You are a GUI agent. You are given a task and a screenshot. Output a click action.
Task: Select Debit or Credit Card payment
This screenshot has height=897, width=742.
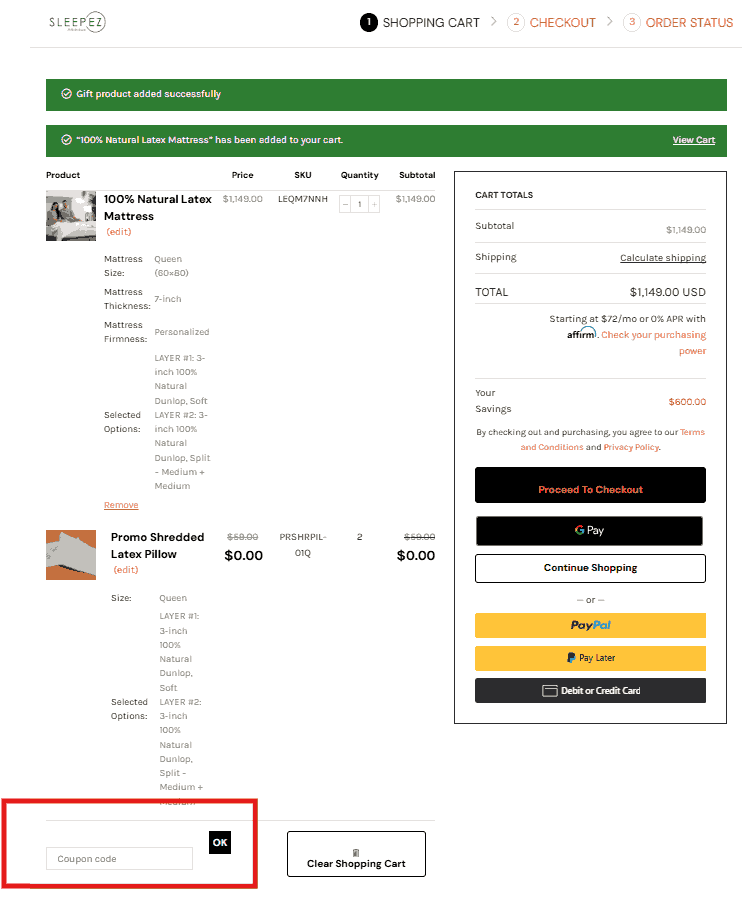coord(590,690)
